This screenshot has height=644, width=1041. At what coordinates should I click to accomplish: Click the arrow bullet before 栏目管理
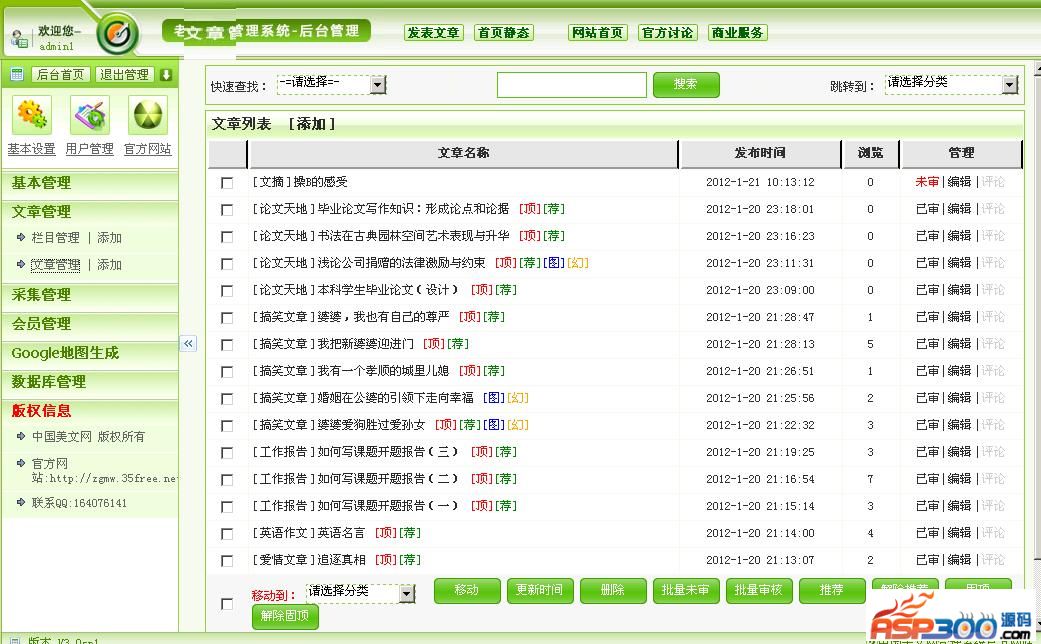[21, 237]
